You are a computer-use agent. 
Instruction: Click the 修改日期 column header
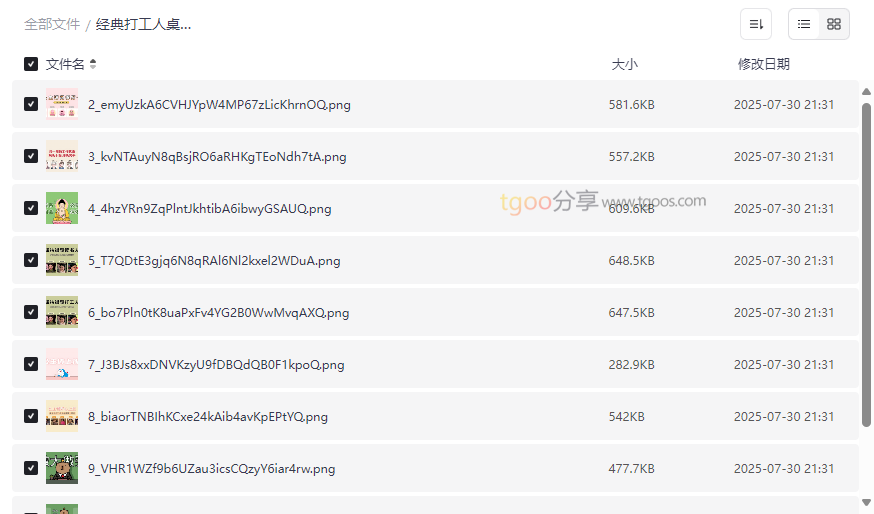763,64
